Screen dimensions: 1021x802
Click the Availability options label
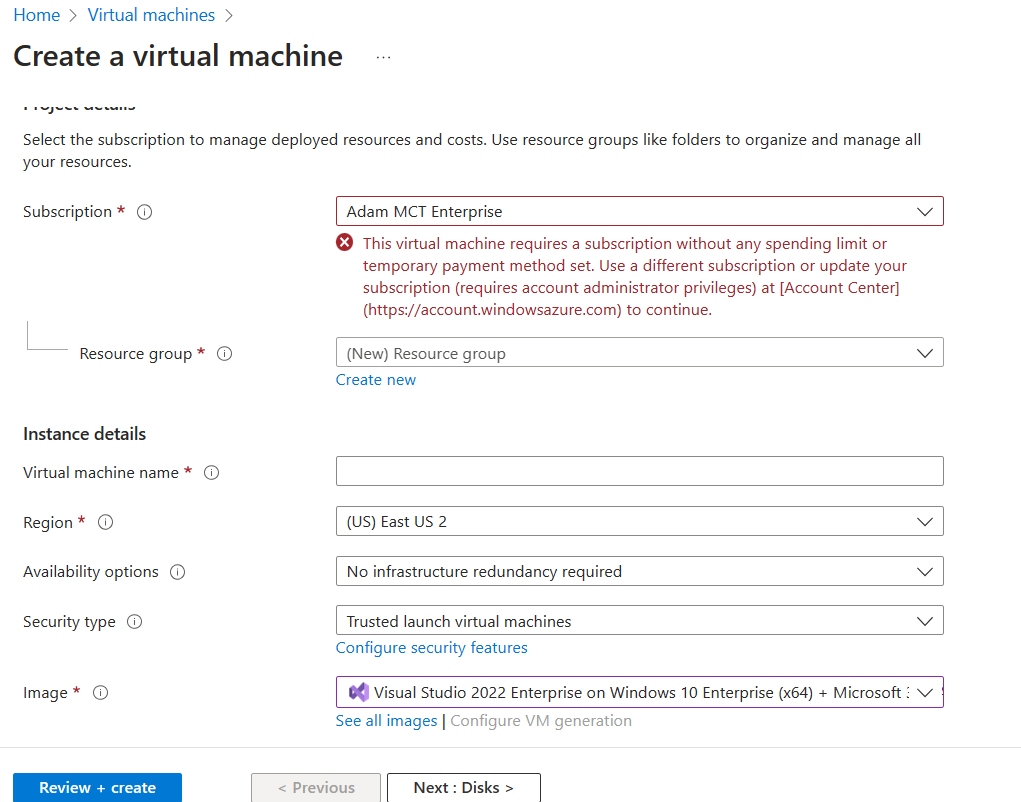91,572
